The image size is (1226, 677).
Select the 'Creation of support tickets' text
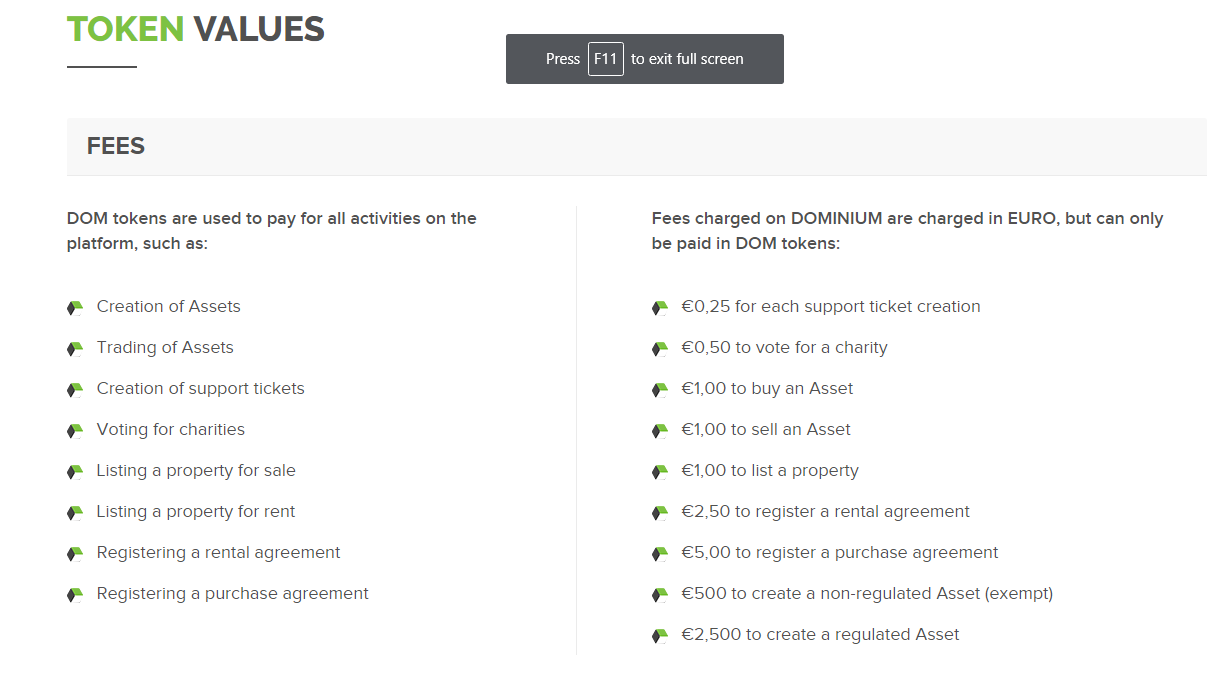coord(200,389)
